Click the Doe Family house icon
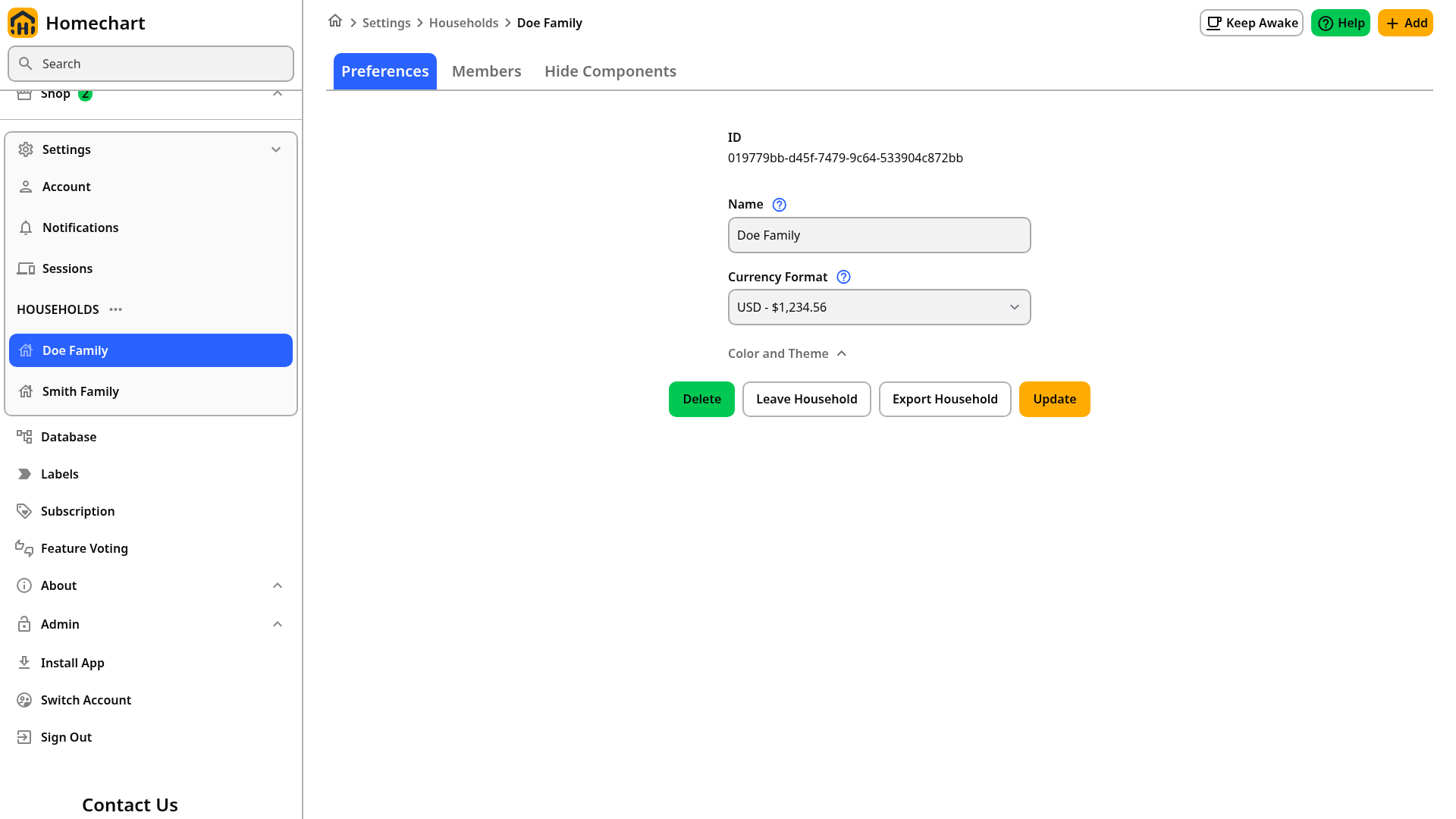Image resolution: width=1456 pixels, height=819 pixels. click(26, 350)
